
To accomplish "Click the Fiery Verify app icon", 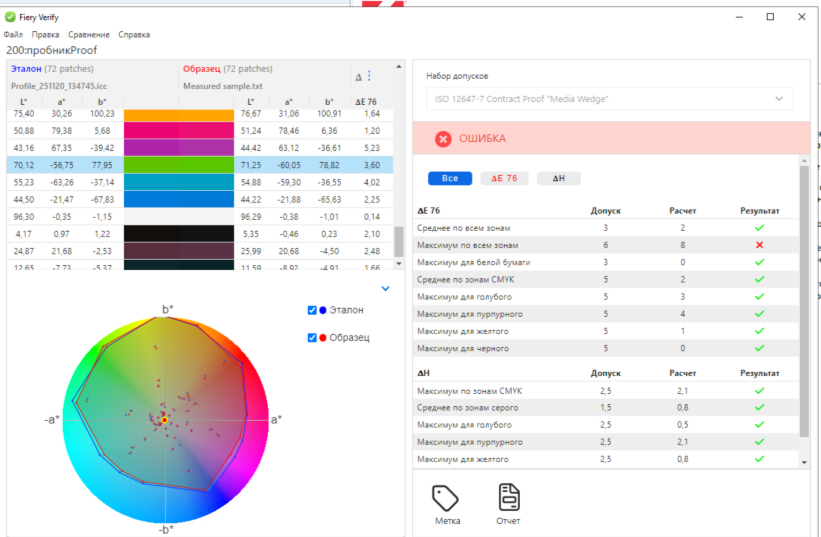I will pos(10,17).
